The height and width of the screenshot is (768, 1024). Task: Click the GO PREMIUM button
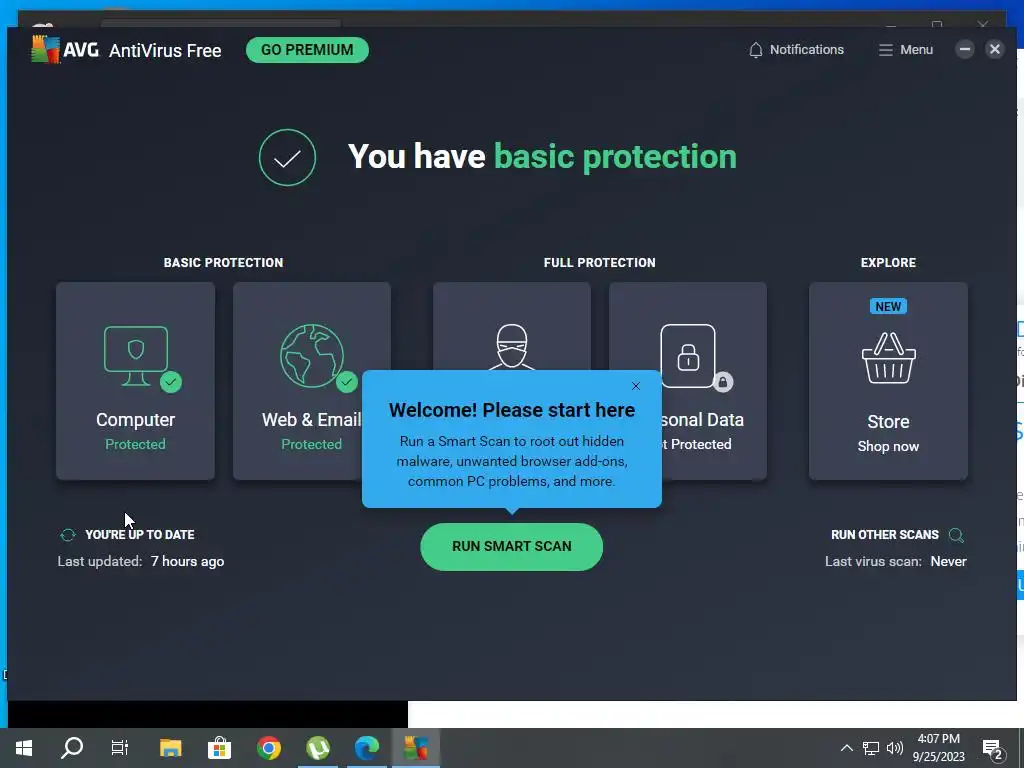tap(307, 50)
